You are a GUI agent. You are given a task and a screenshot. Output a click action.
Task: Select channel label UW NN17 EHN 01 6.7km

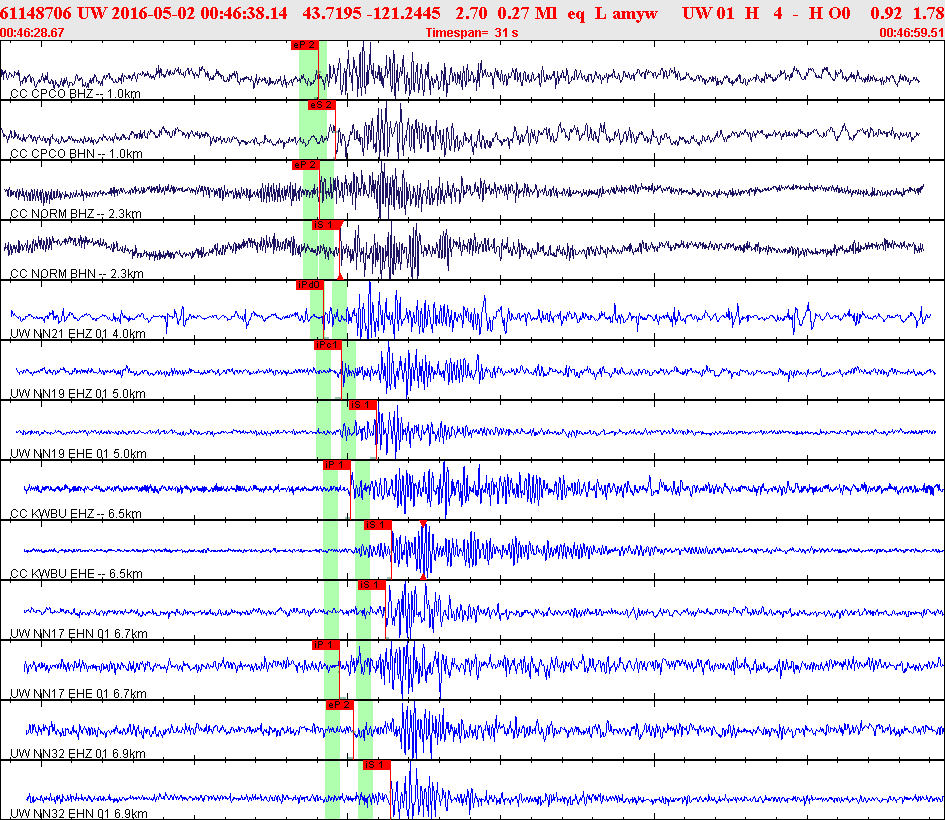coord(79,633)
